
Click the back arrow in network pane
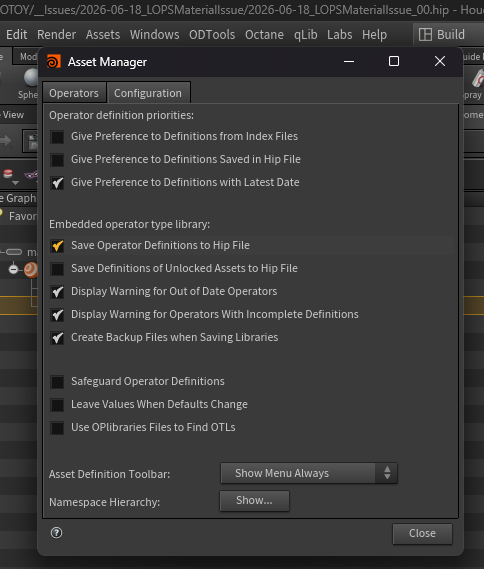click(5, 140)
